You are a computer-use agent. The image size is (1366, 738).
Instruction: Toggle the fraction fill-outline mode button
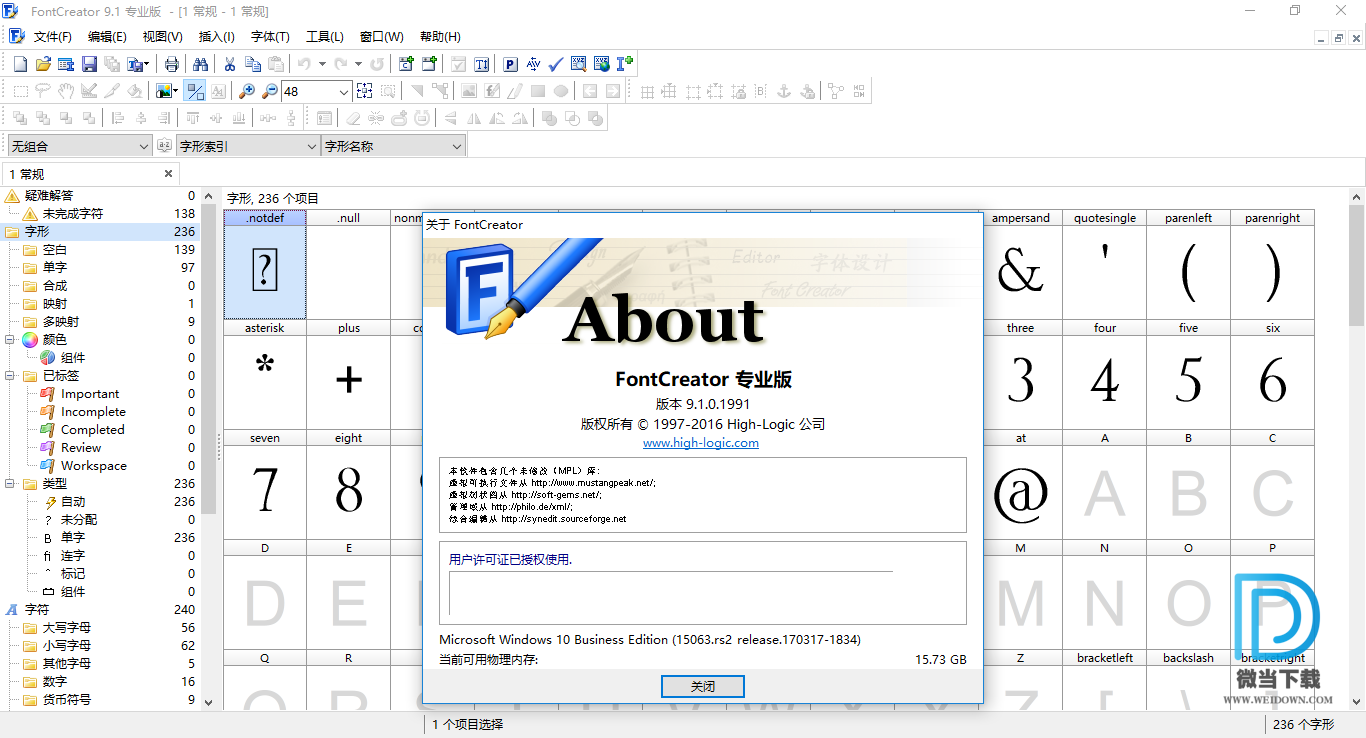[x=195, y=91]
